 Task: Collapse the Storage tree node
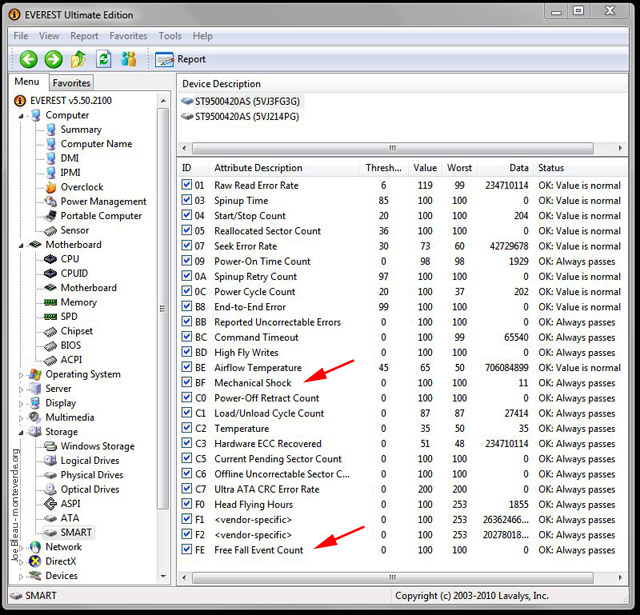[x=21, y=433]
